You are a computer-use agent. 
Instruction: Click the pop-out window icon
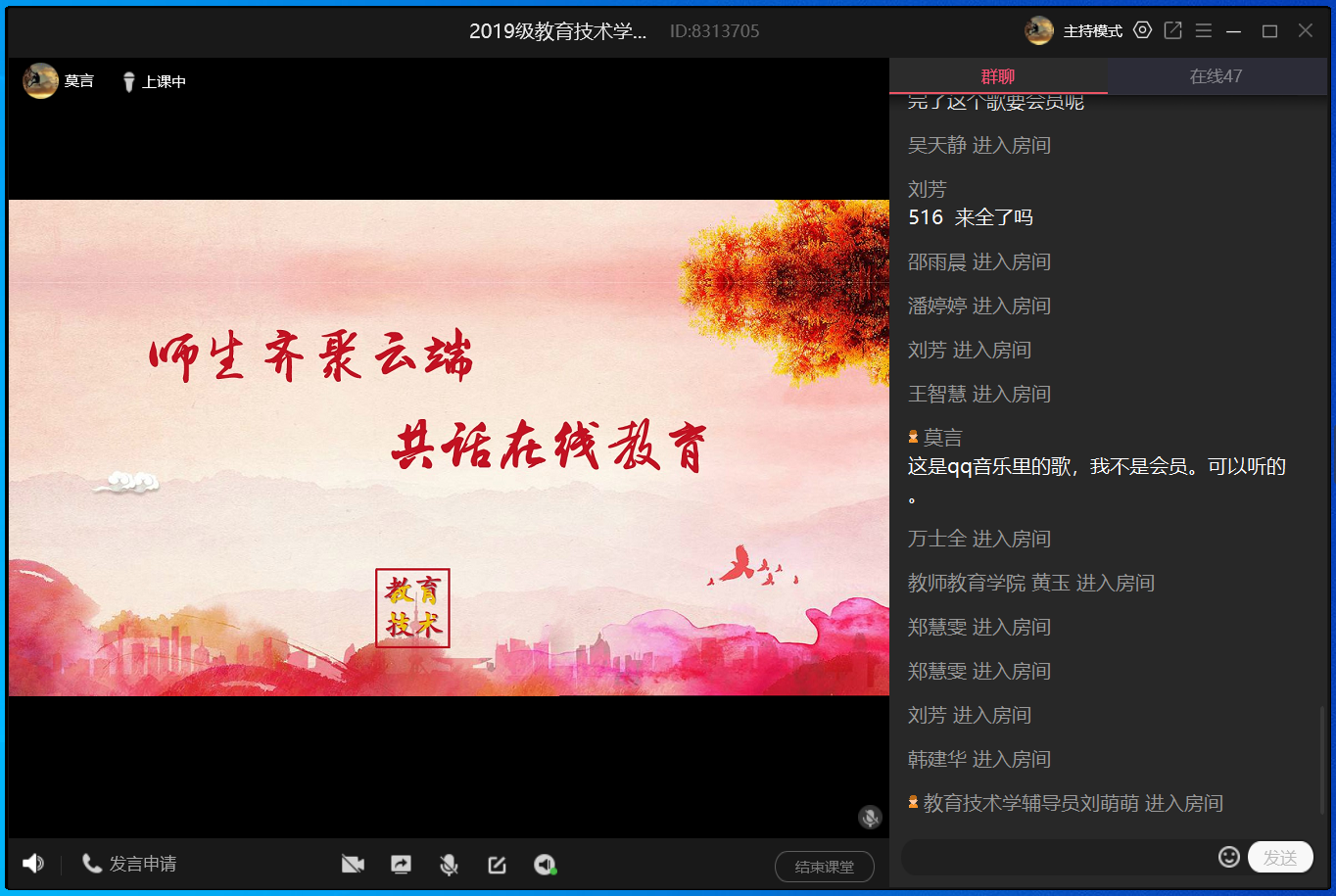[1172, 30]
